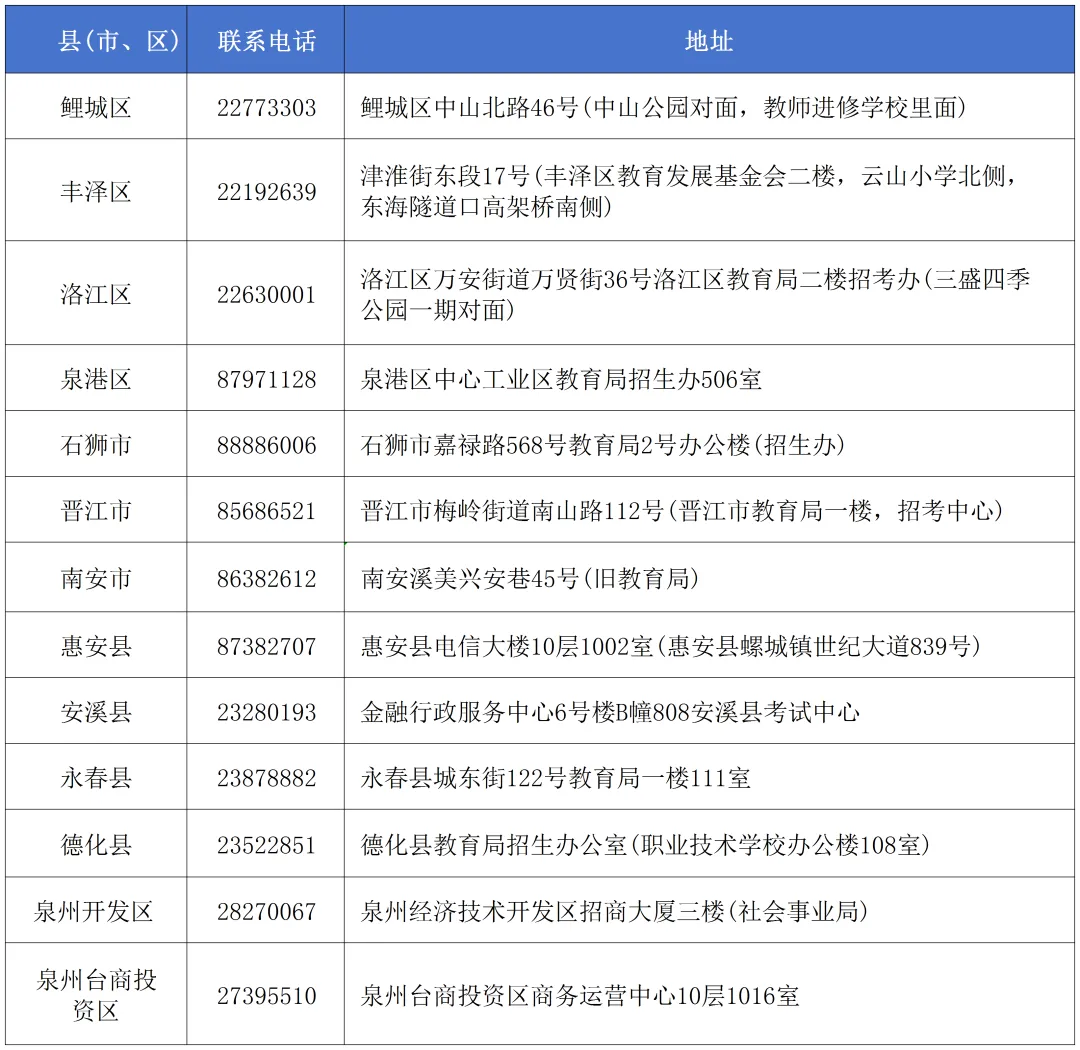Screen dimensions: 1080x1050
Task: Select the 德化县 phone number 23522851
Action: 265,843
